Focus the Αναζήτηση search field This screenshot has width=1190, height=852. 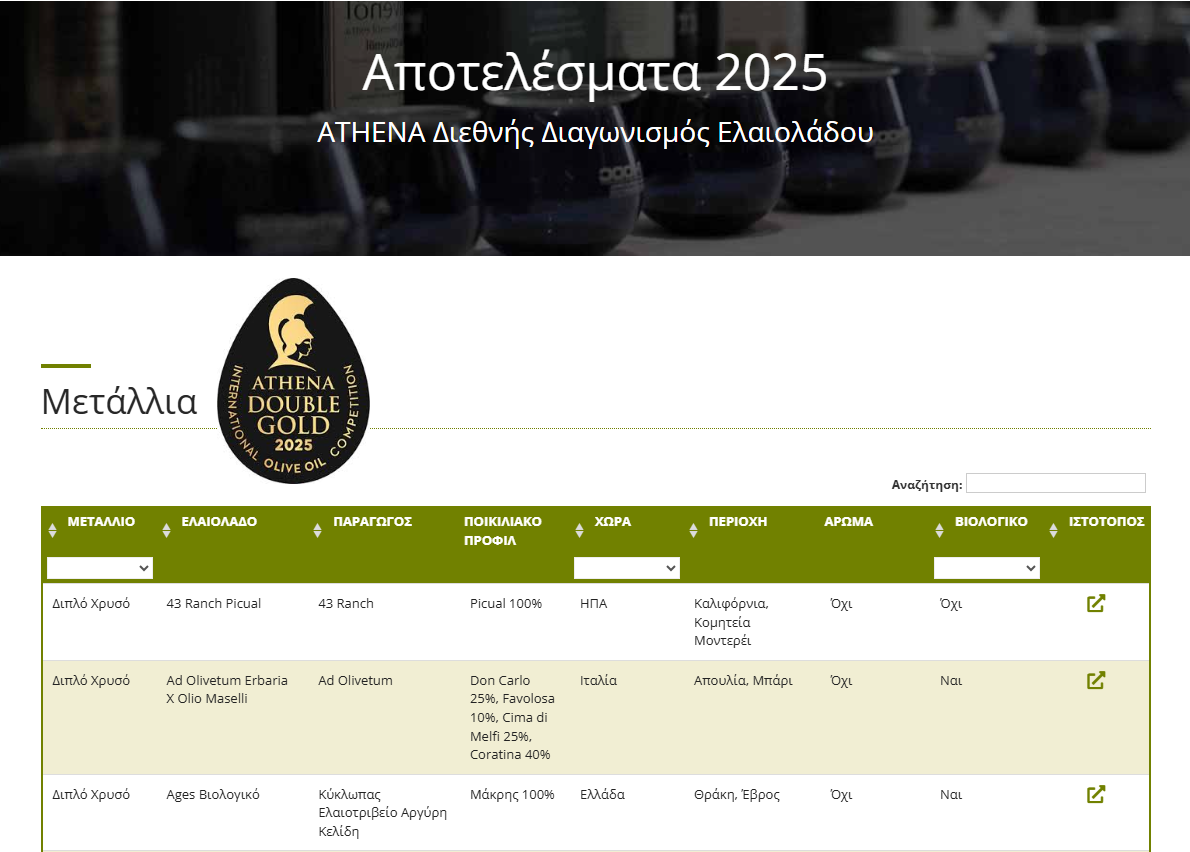coord(1055,483)
